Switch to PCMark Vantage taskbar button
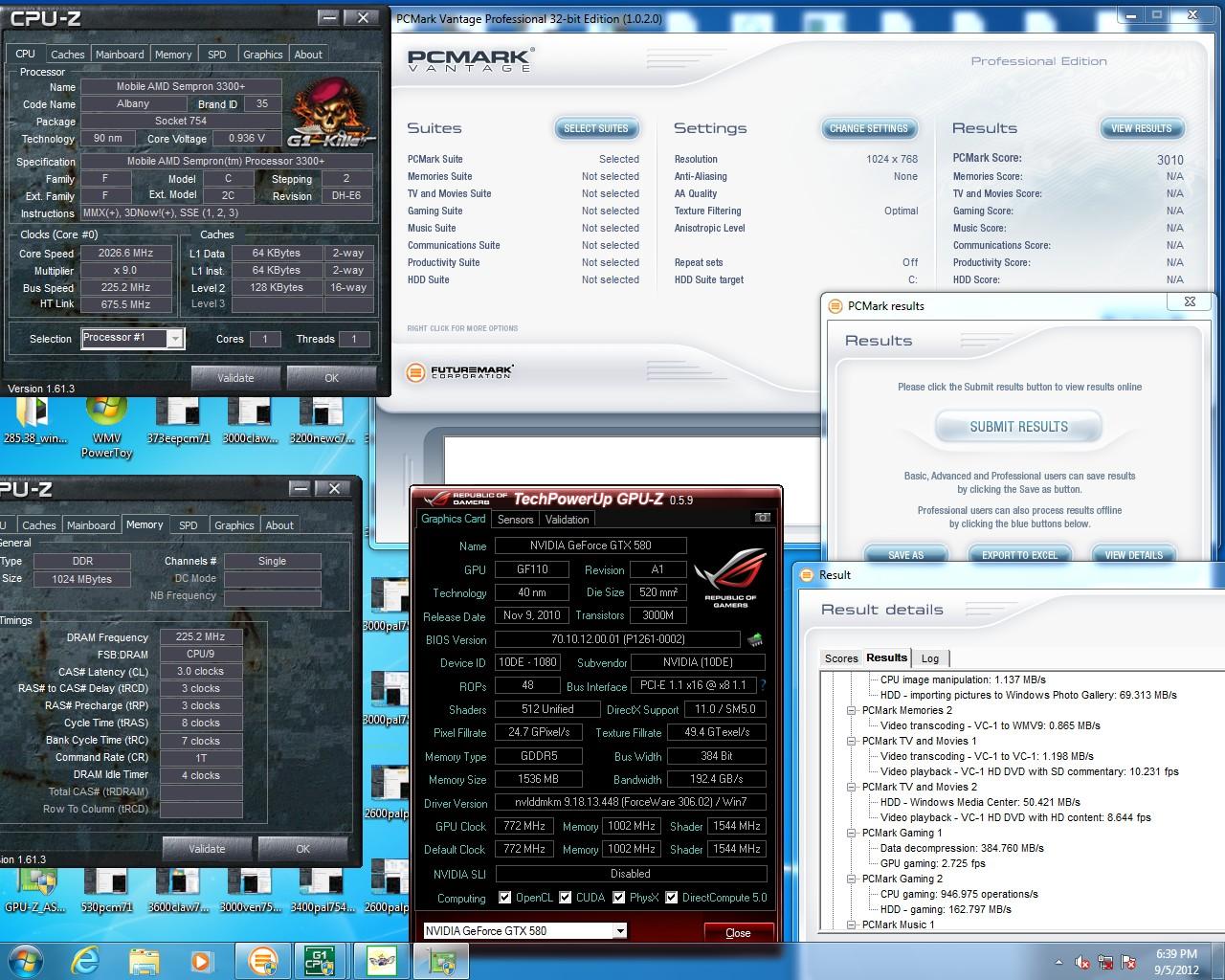The width and height of the screenshot is (1225, 980). pyautogui.click(x=261, y=960)
